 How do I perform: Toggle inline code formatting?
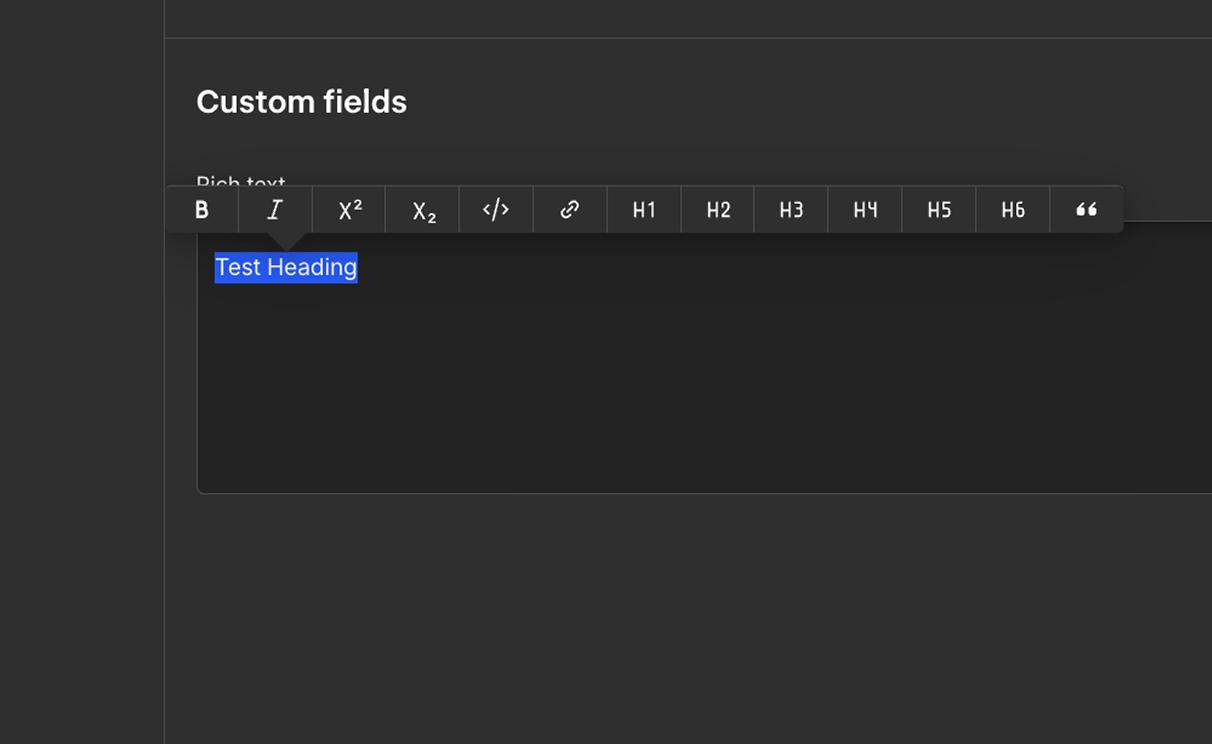496,209
